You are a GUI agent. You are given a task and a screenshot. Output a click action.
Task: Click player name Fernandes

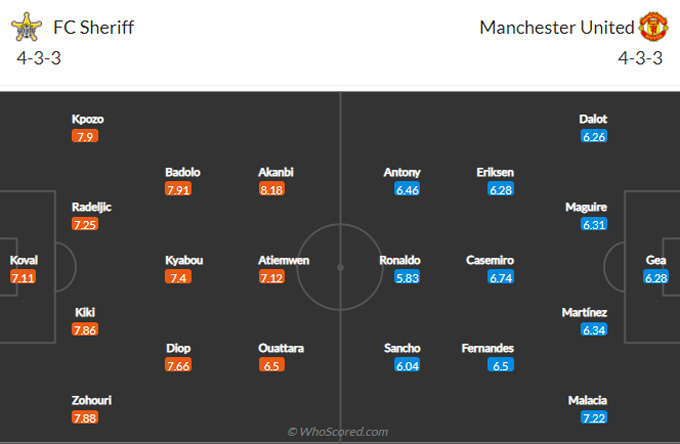tap(489, 348)
